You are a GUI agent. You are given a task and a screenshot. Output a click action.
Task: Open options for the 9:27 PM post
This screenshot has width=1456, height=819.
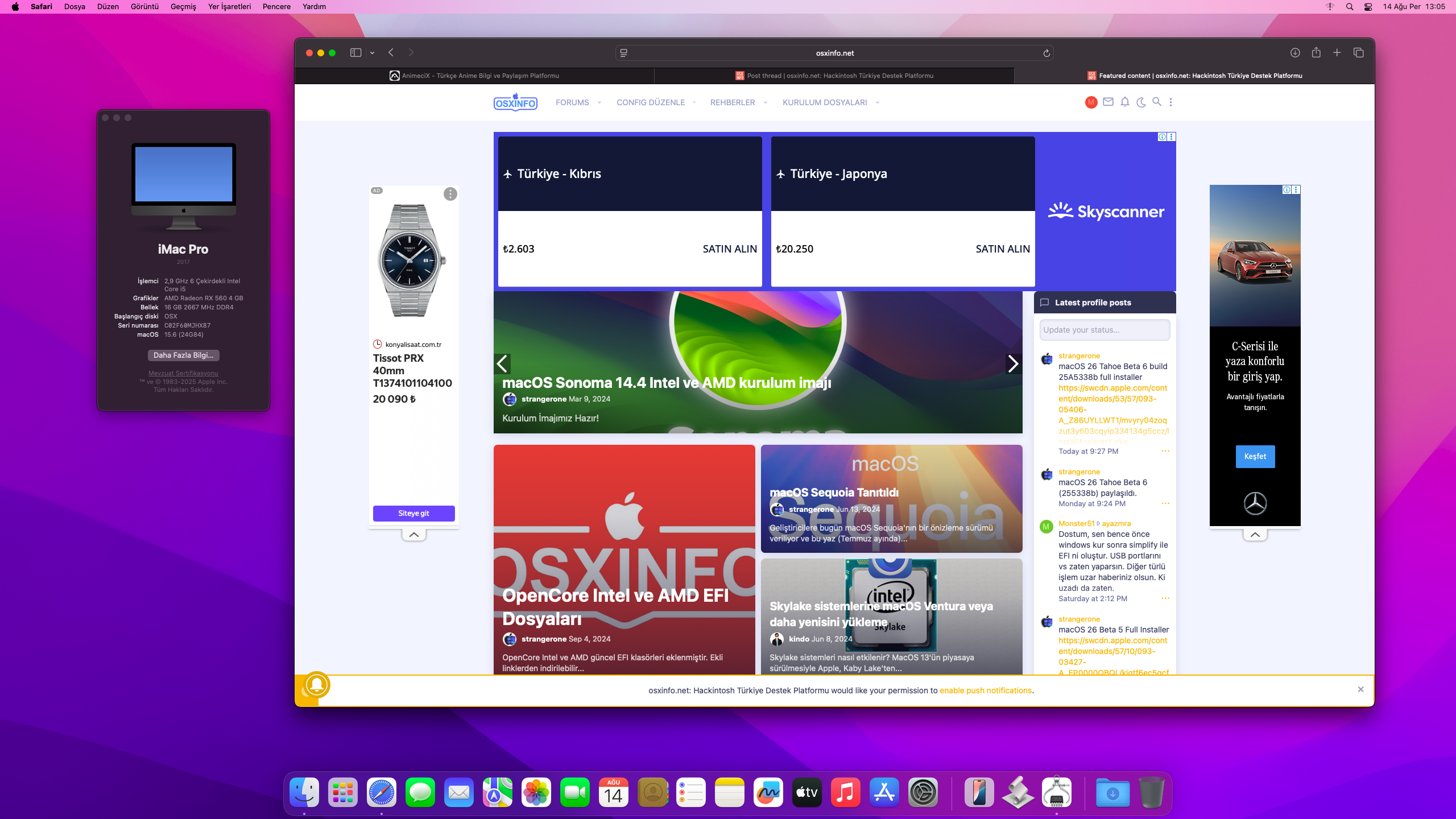tap(1165, 451)
